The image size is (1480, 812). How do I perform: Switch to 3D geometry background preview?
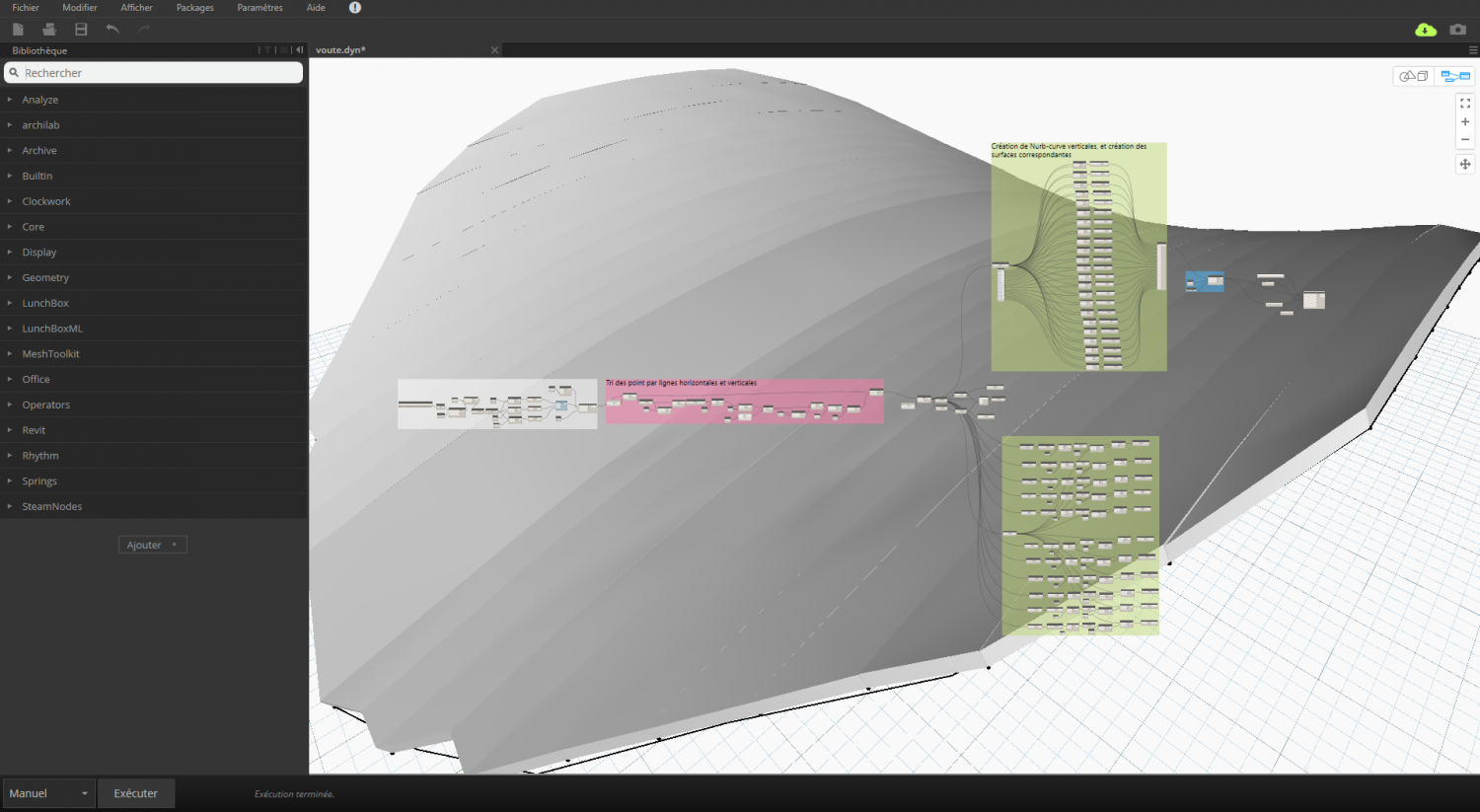(1414, 76)
